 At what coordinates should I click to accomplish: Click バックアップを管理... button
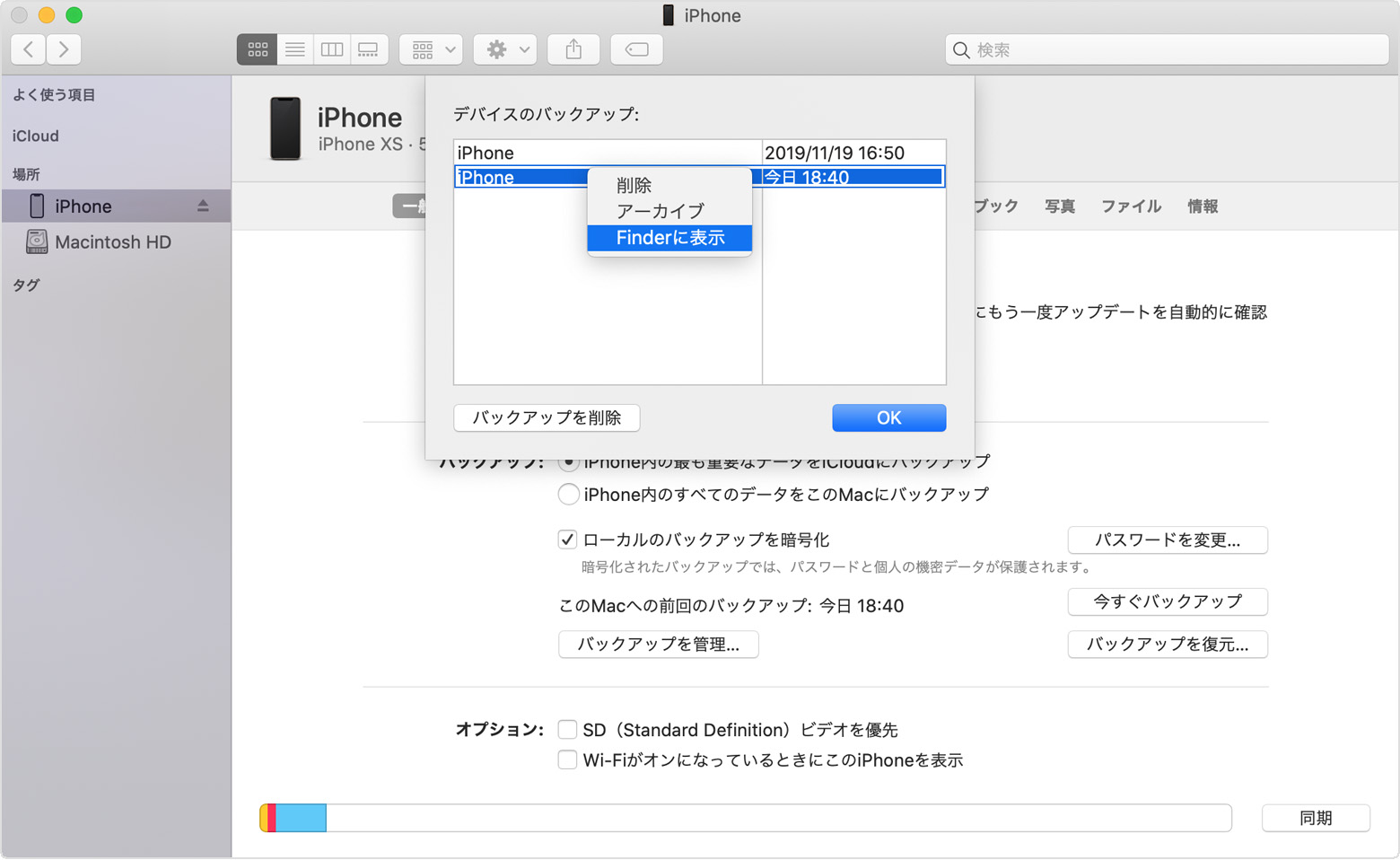click(659, 645)
